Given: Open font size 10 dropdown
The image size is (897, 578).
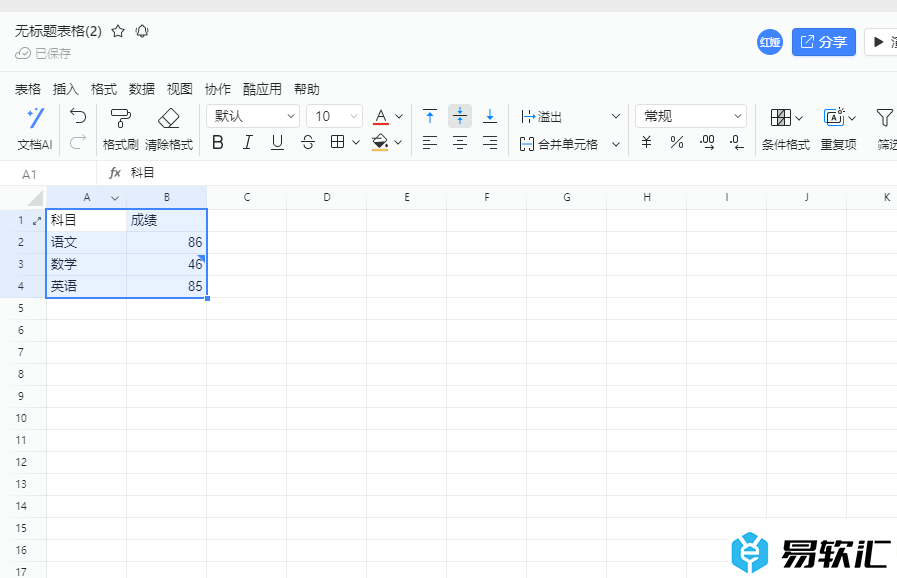Looking at the screenshot, I should (x=334, y=116).
